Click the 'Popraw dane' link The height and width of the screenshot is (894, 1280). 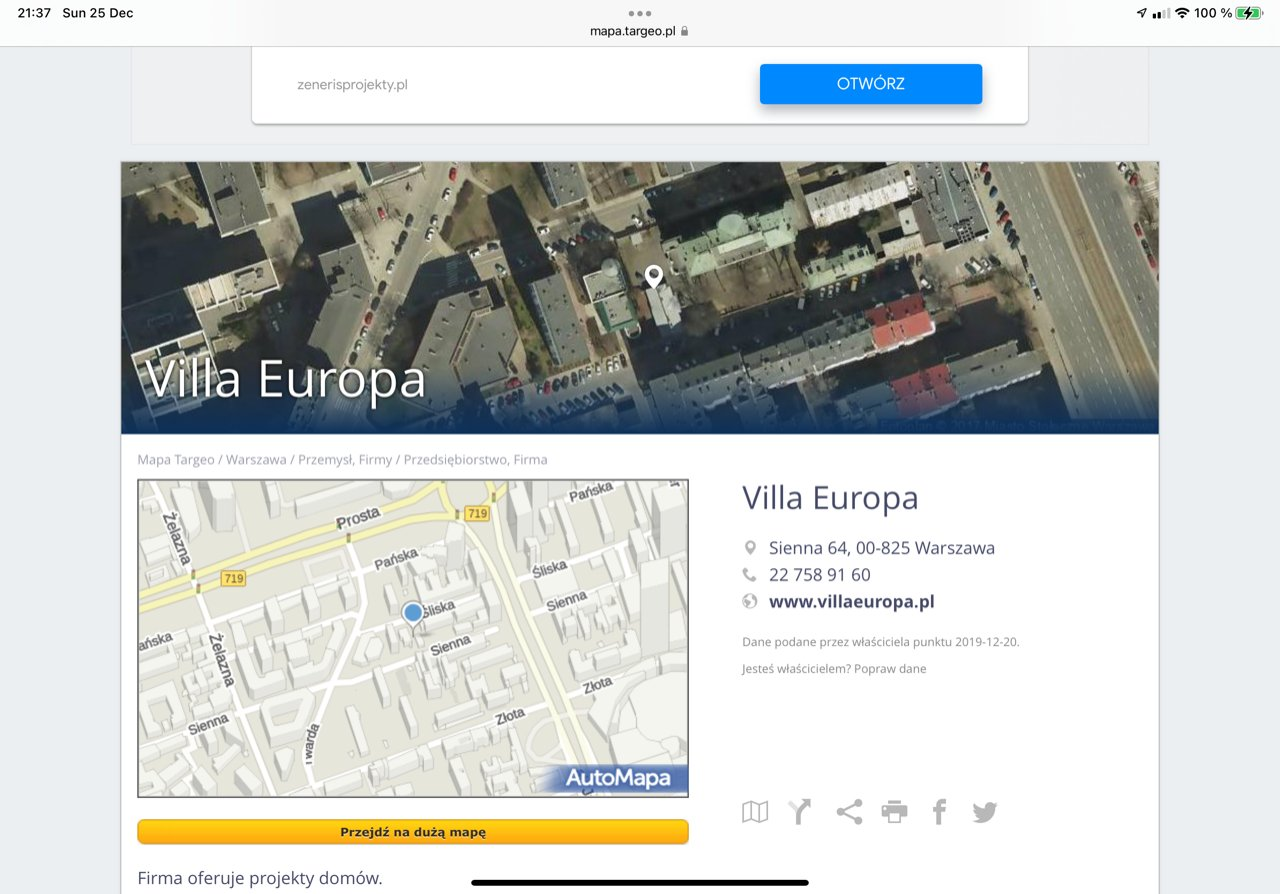pos(890,669)
